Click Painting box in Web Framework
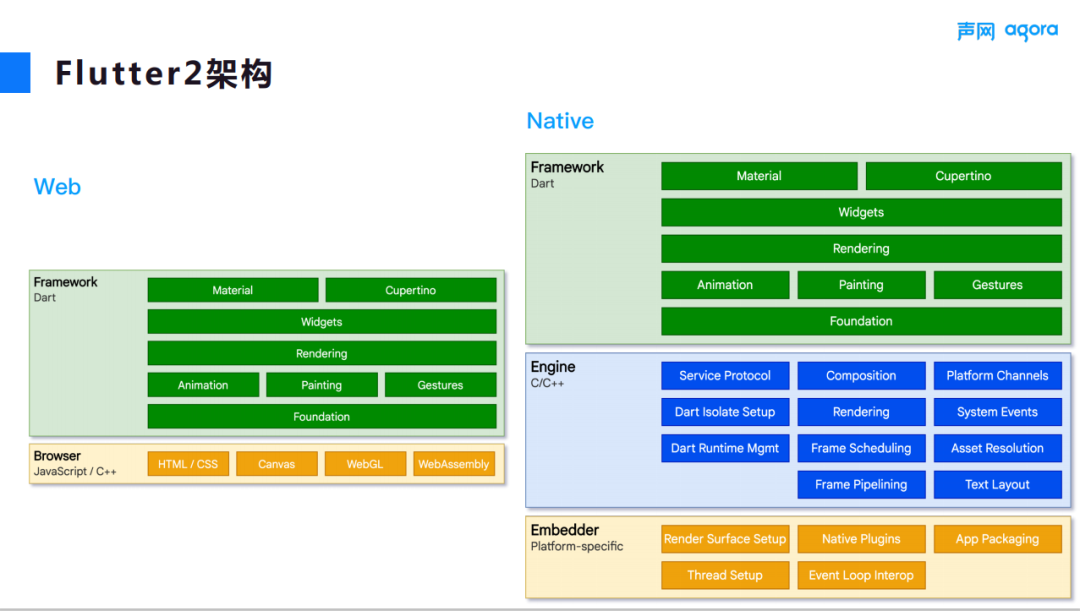 (322, 385)
